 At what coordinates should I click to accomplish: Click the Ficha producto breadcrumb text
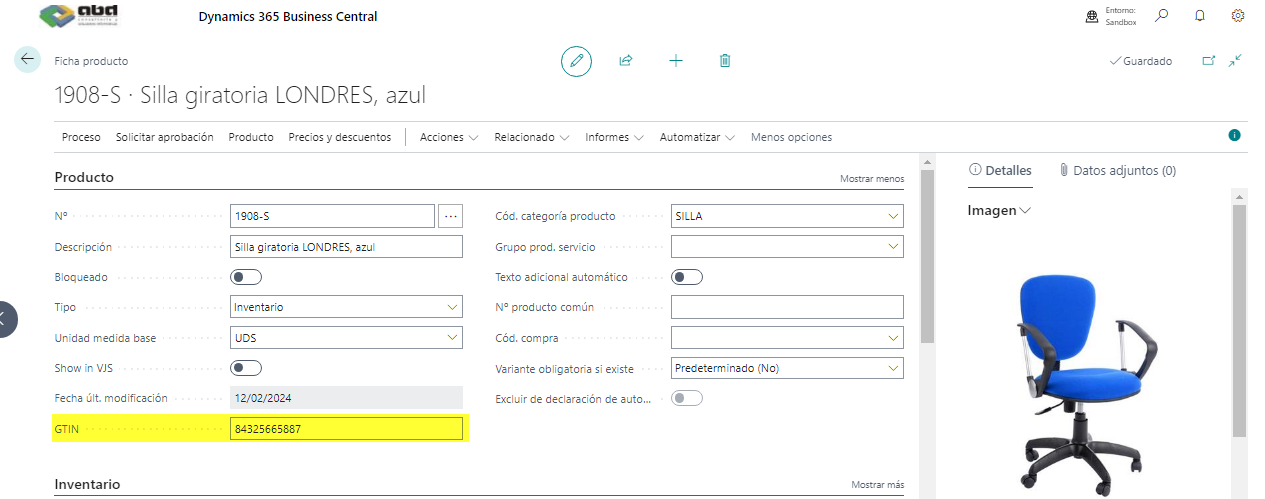[x=91, y=61]
